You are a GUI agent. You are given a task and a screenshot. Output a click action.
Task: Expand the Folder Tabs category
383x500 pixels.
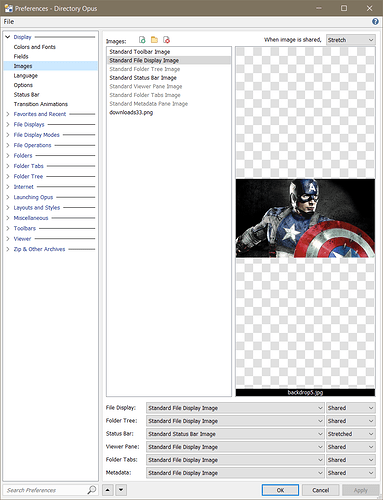pos(8,166)
